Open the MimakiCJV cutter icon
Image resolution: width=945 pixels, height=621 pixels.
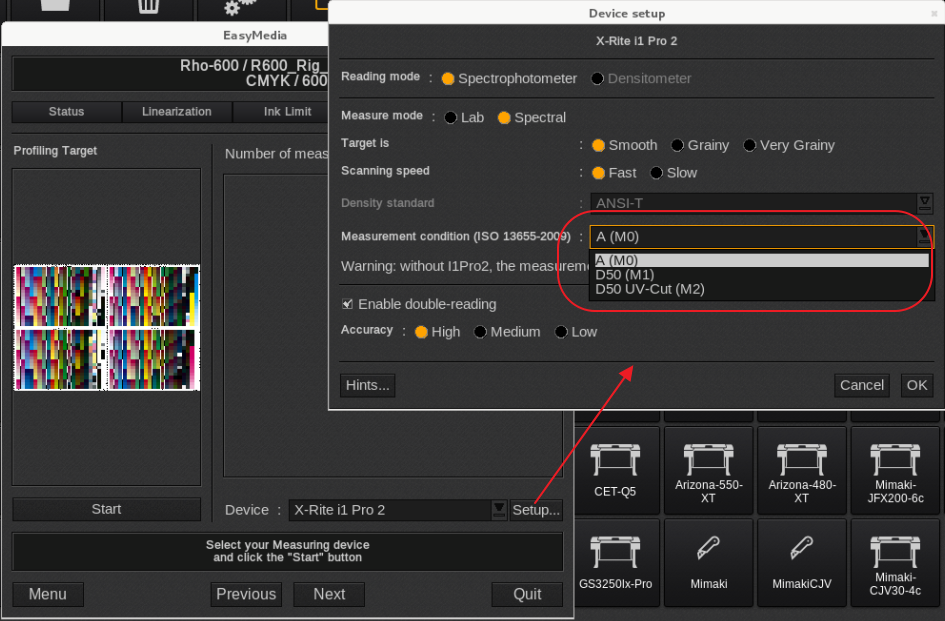click(x=801, y=560)
